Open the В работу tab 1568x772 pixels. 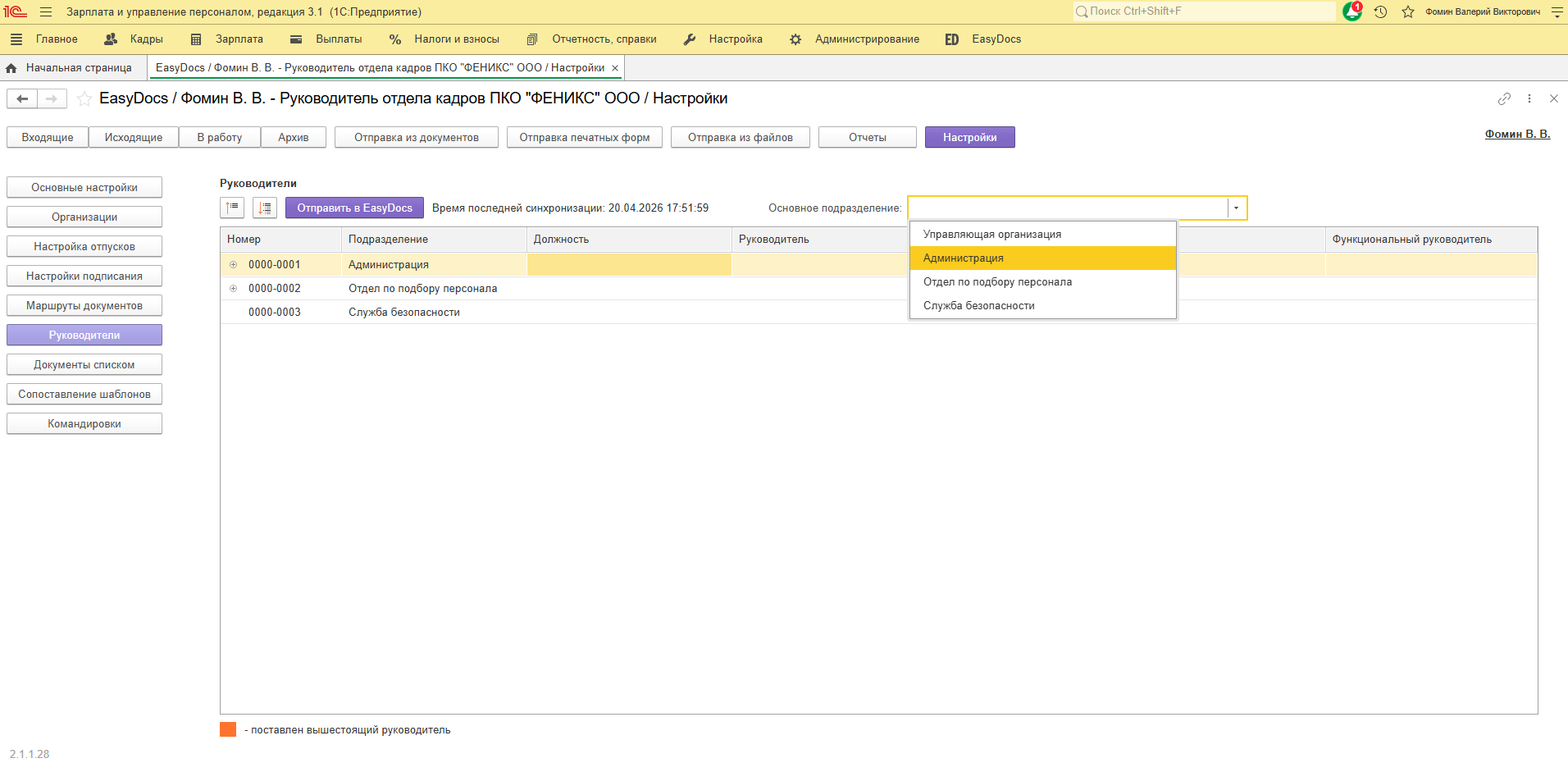click(x=220, y=137)
